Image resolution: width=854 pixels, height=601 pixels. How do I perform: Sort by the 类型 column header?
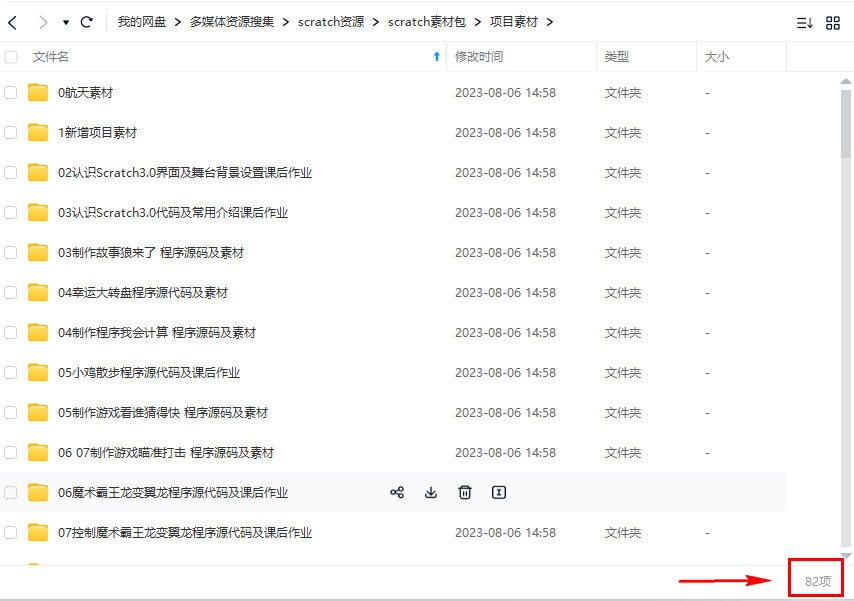(617, 57)
